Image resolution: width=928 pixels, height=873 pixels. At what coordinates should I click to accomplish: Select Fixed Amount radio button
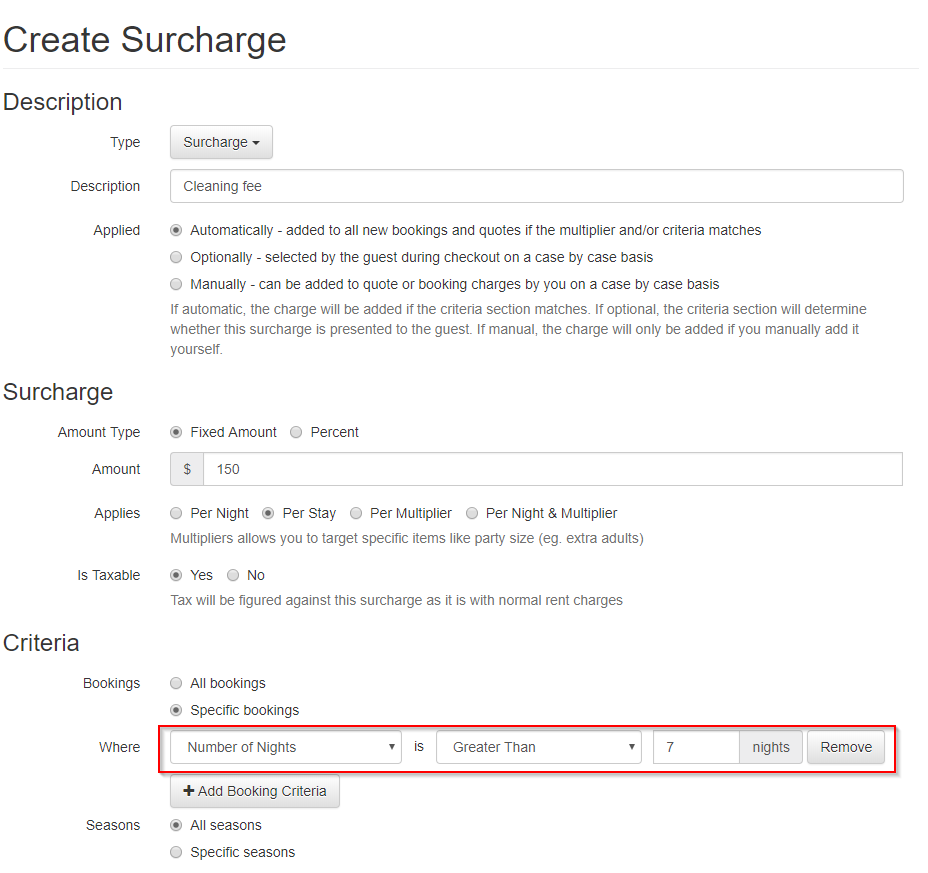point(176,432)
